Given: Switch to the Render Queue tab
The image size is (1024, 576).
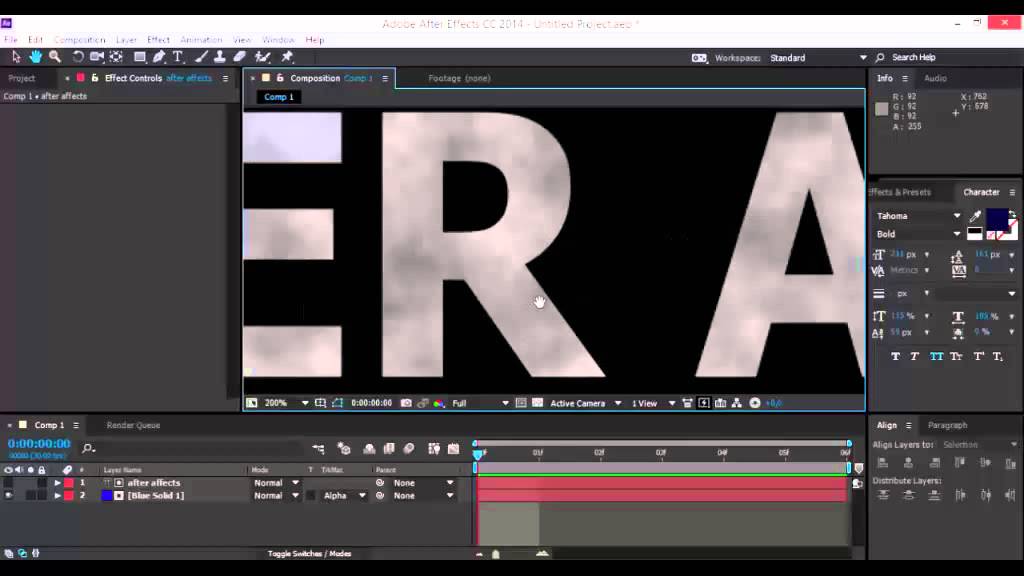Looking at the screenshot, I should pos(133,425).
